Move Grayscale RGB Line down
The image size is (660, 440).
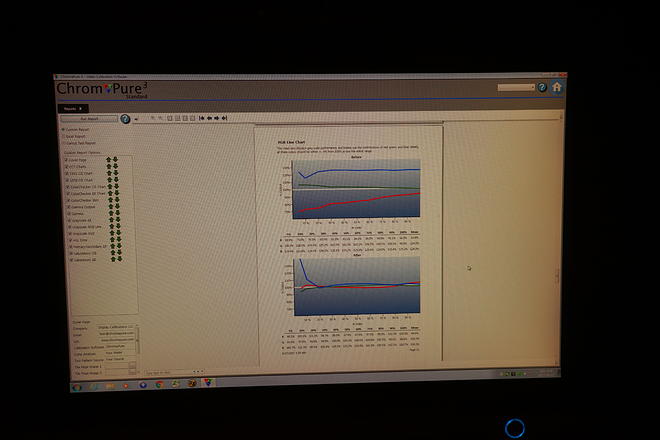(118, 227)
